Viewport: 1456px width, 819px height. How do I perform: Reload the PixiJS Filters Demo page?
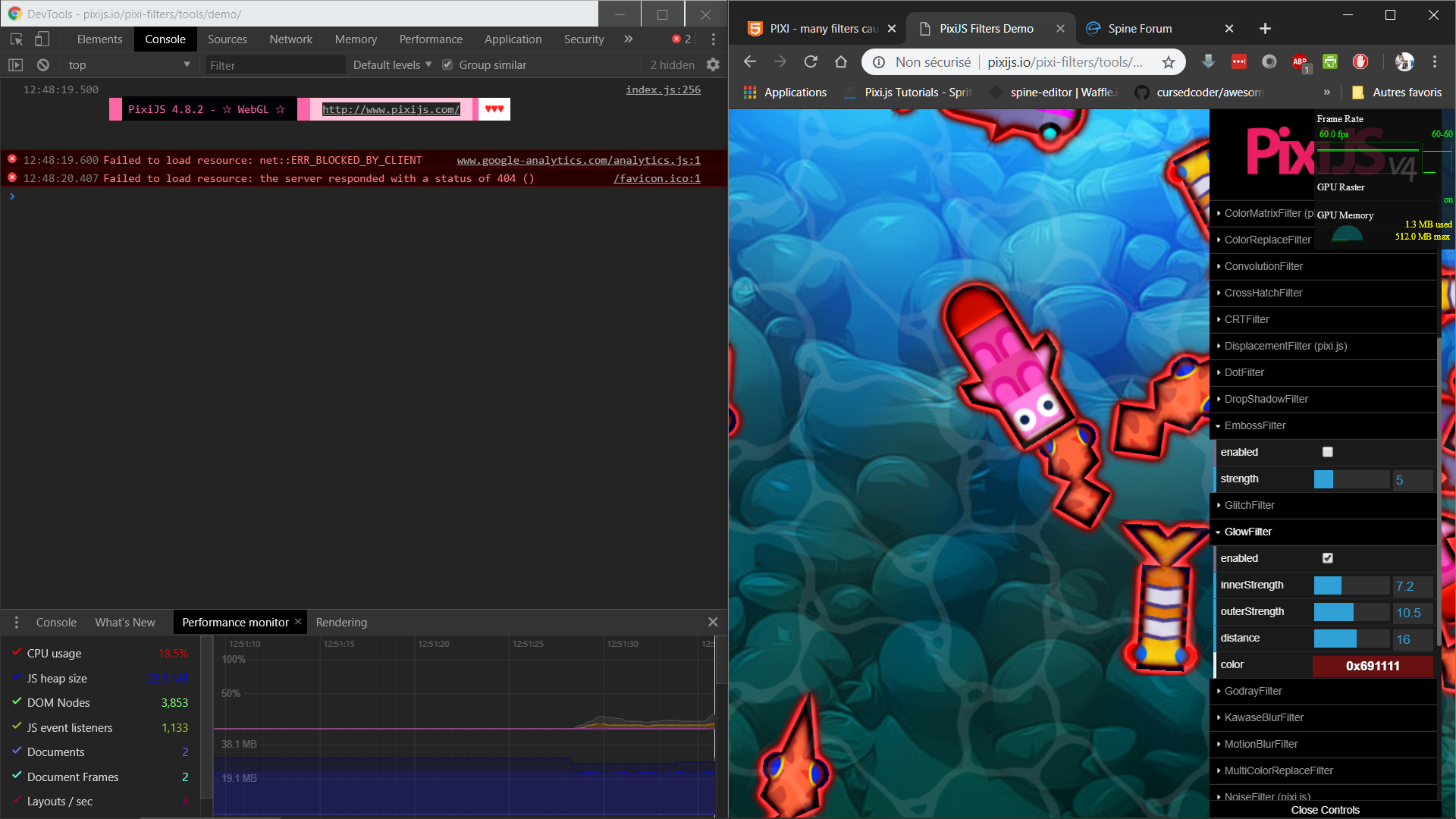click(x=811, y=62)
